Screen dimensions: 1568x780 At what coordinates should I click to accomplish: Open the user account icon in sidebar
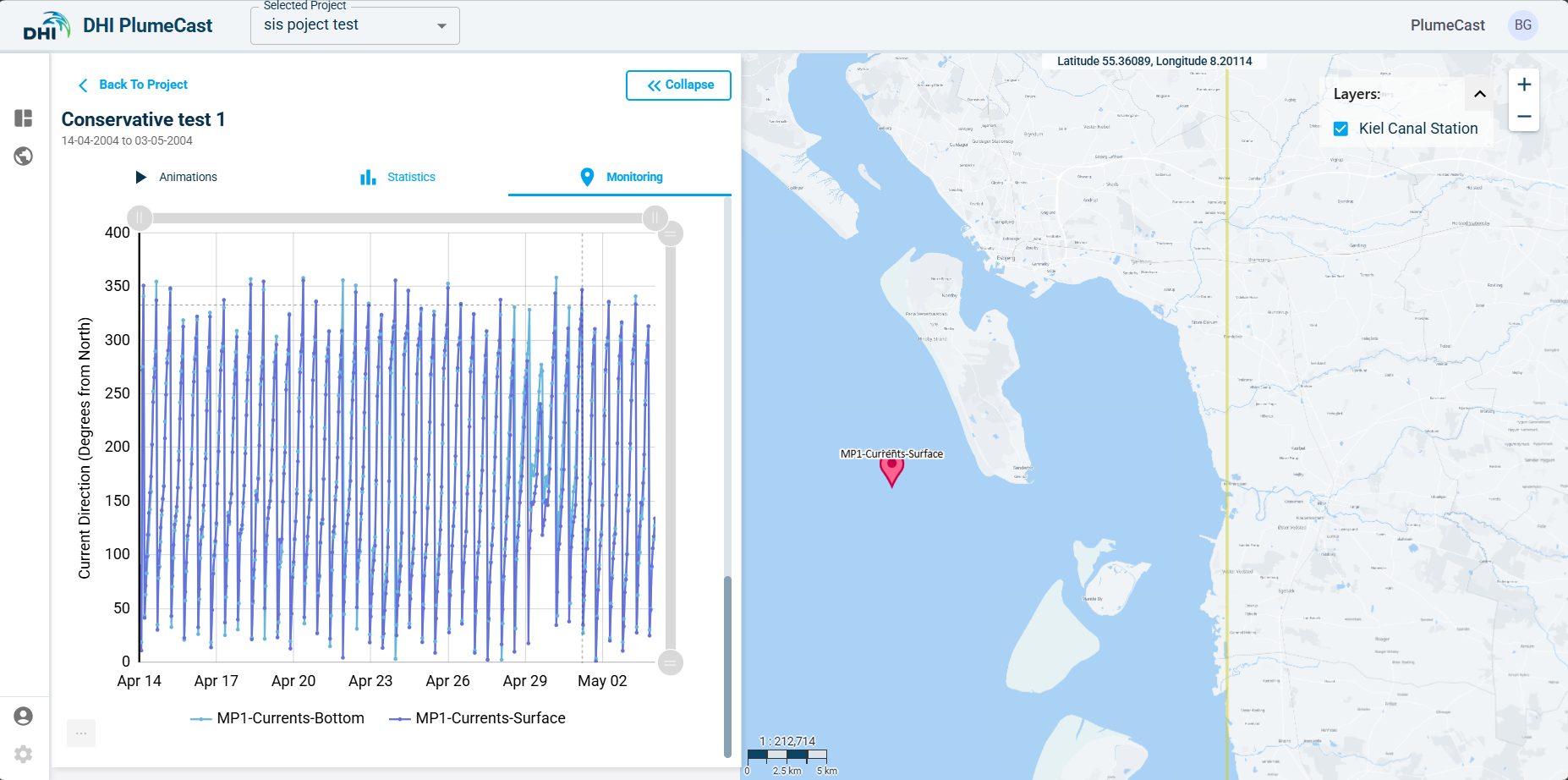pyautogui.click(x=24, y=717)
